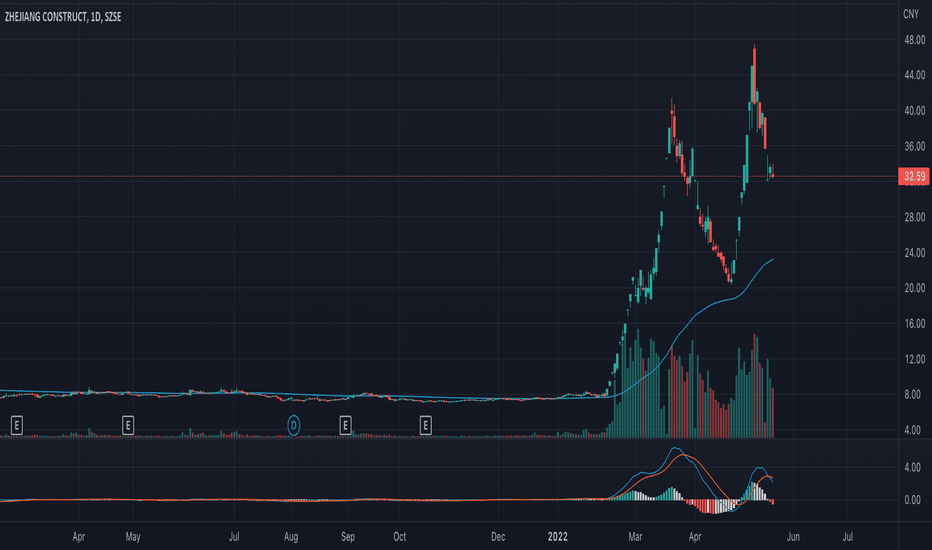Click the 36.00 price axis label
Viewport: 932px width, 550px height.
pos(914,146)
